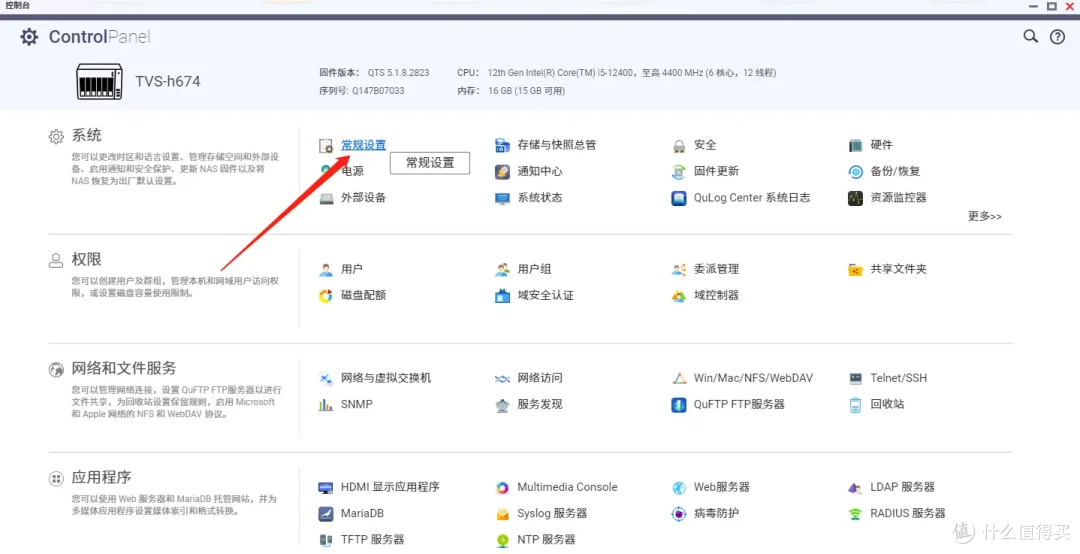Click the serial number text Q147B07033

coord(378,90)
